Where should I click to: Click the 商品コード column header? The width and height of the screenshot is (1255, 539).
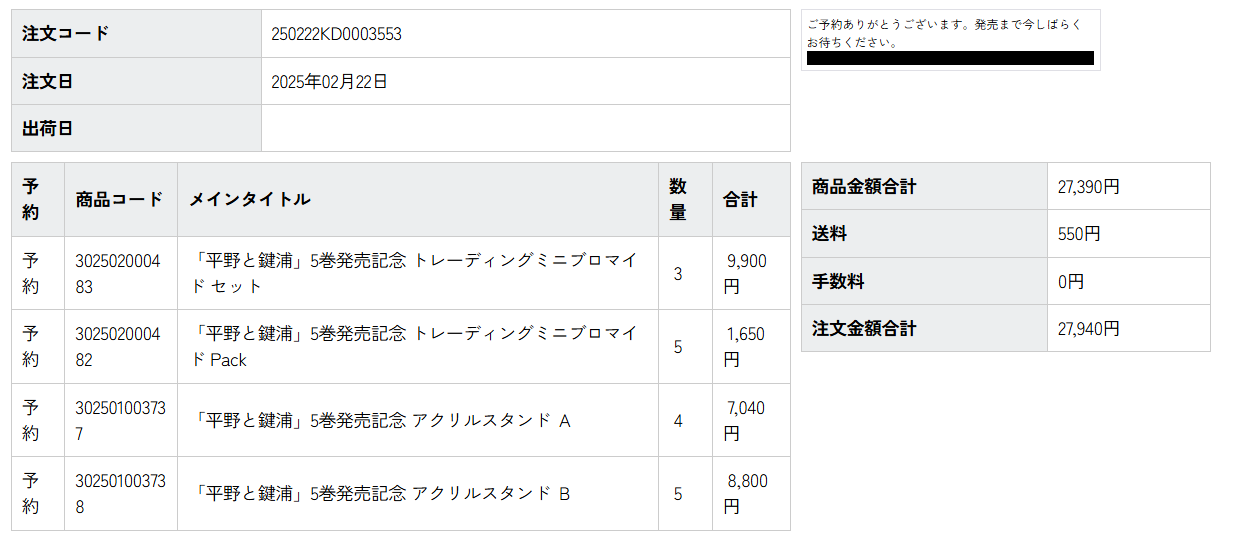pos(119,199)
